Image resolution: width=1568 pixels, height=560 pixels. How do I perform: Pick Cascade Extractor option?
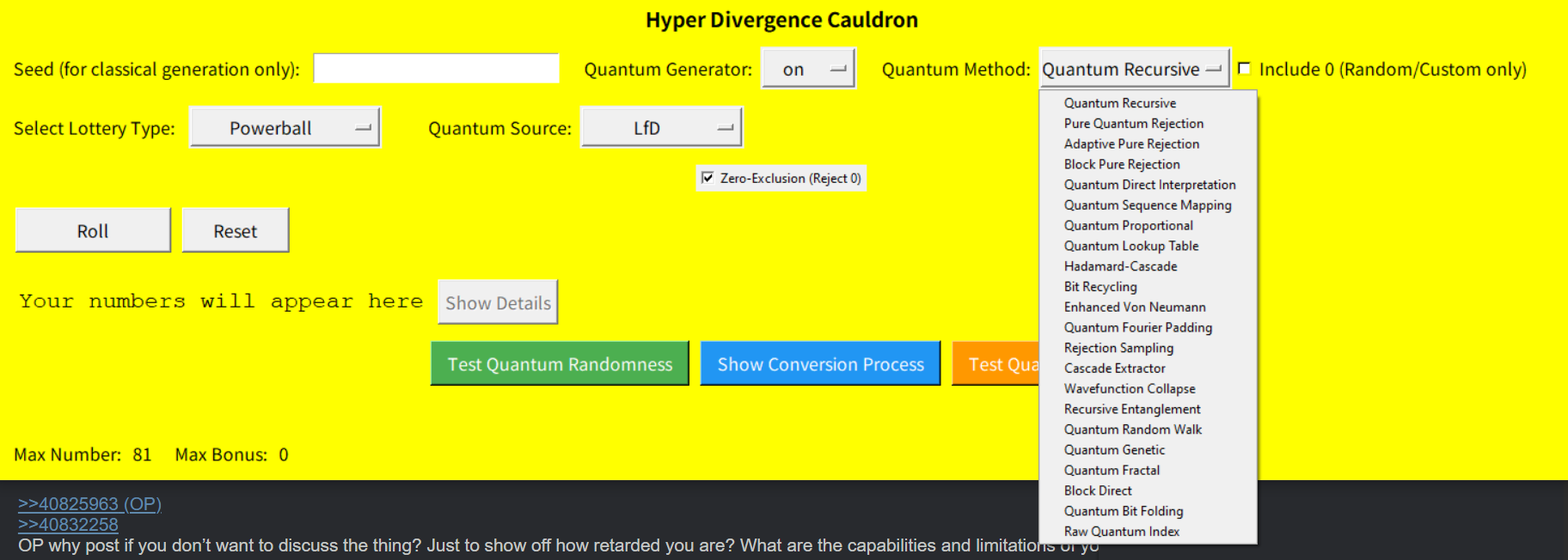(1148, 368)
